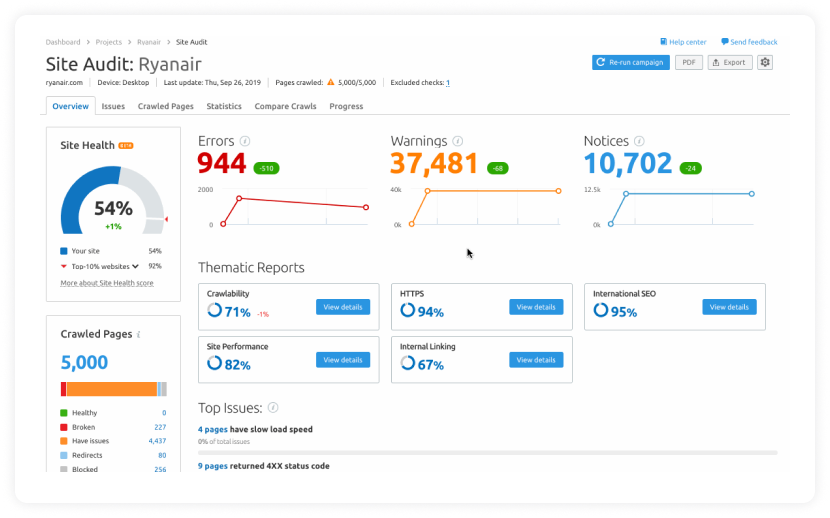Click the Site Performance progress ring
The height and width of the screenshot is (518, 830).
point(214,363)
